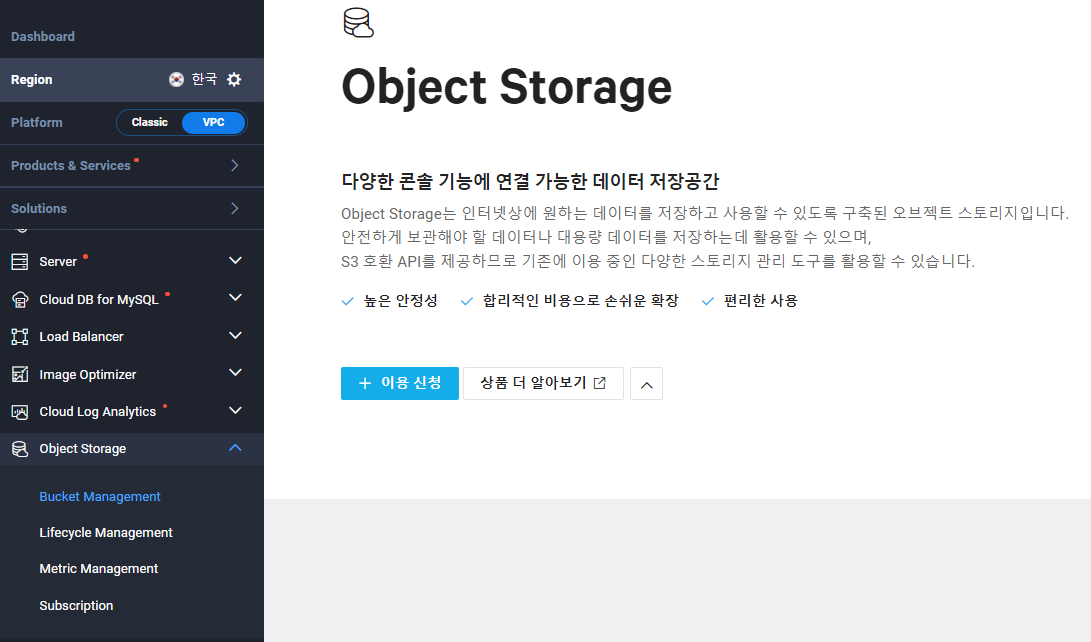Image resolution: width=1091 pixels, height=642 pixels.
Task: Click 상품 더 알아보기 external link
Action: [543, 383]
